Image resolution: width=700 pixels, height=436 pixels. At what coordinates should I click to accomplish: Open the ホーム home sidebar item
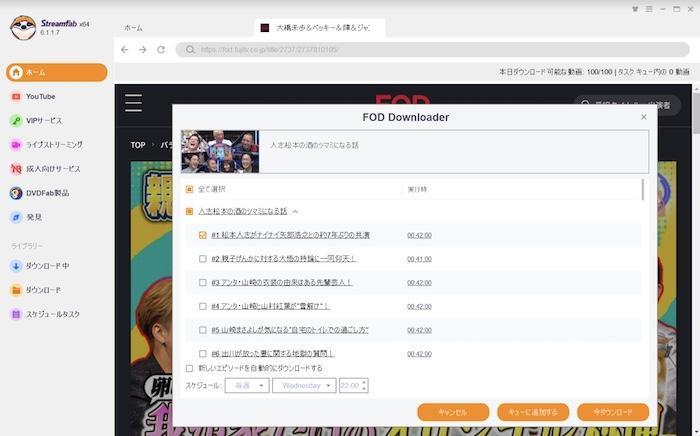57,72
